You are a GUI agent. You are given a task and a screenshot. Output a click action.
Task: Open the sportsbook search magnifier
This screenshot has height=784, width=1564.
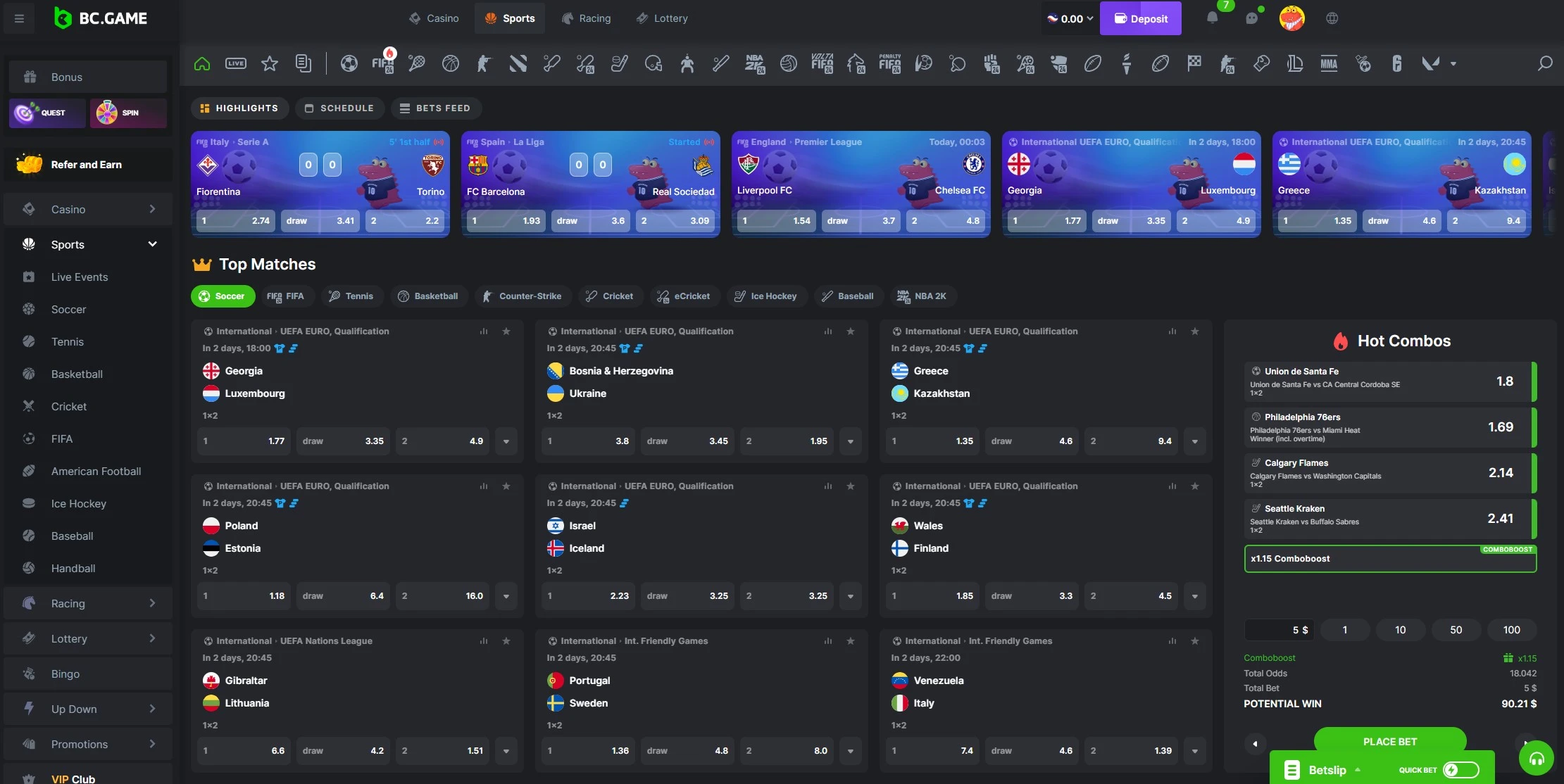pyautogui.click(x=1545, y=63)
